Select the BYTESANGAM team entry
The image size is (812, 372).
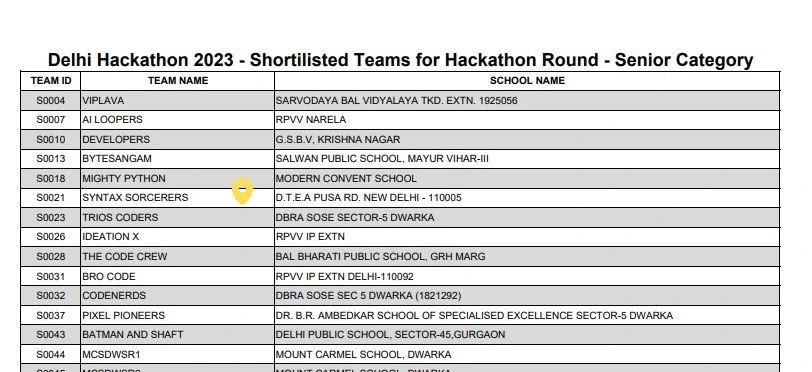pyautogui.click(x=117, y=159)
